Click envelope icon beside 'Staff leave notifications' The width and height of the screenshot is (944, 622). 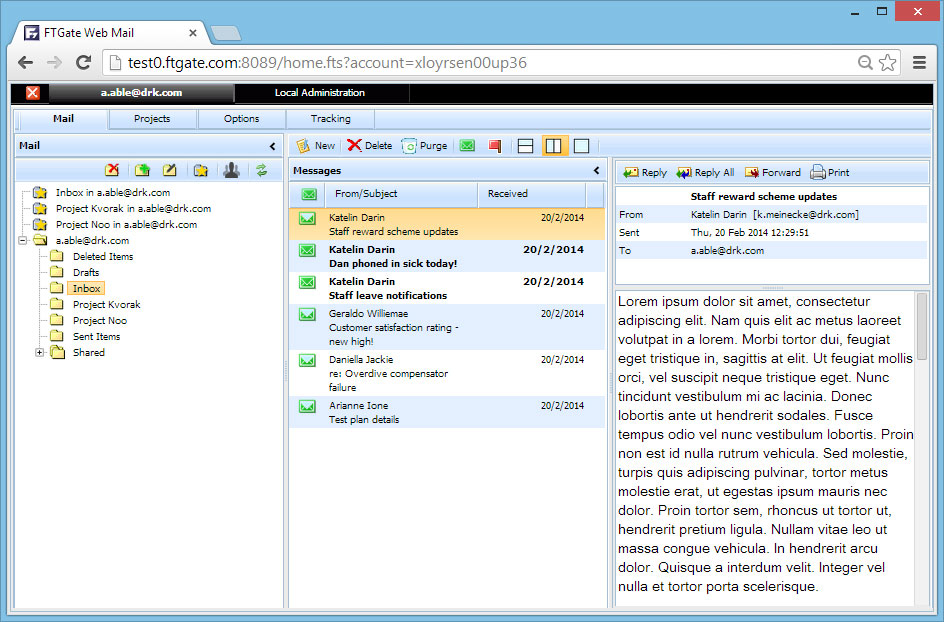pos(308,282)
